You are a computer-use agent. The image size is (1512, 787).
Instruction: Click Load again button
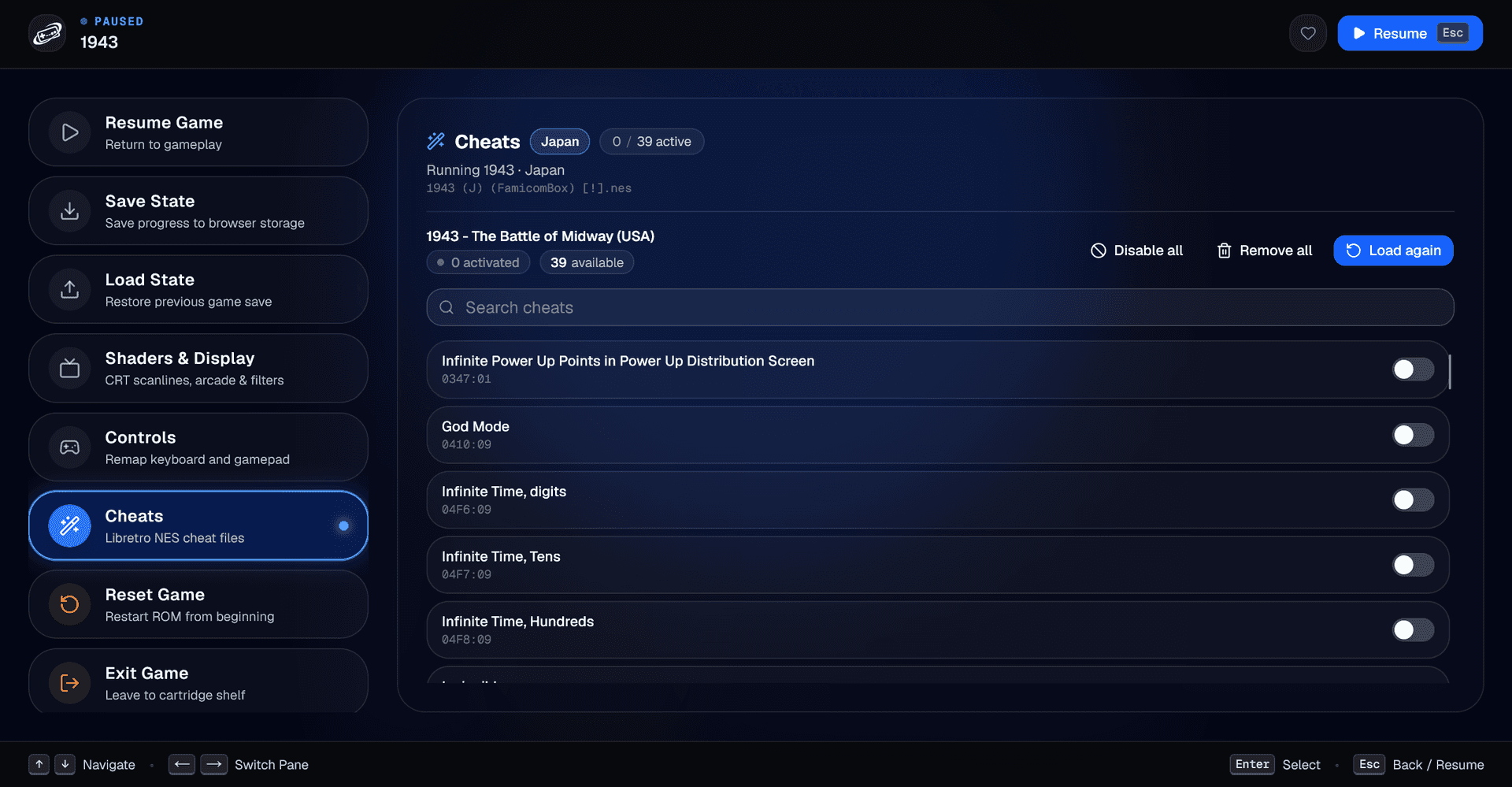[1393, 251]
